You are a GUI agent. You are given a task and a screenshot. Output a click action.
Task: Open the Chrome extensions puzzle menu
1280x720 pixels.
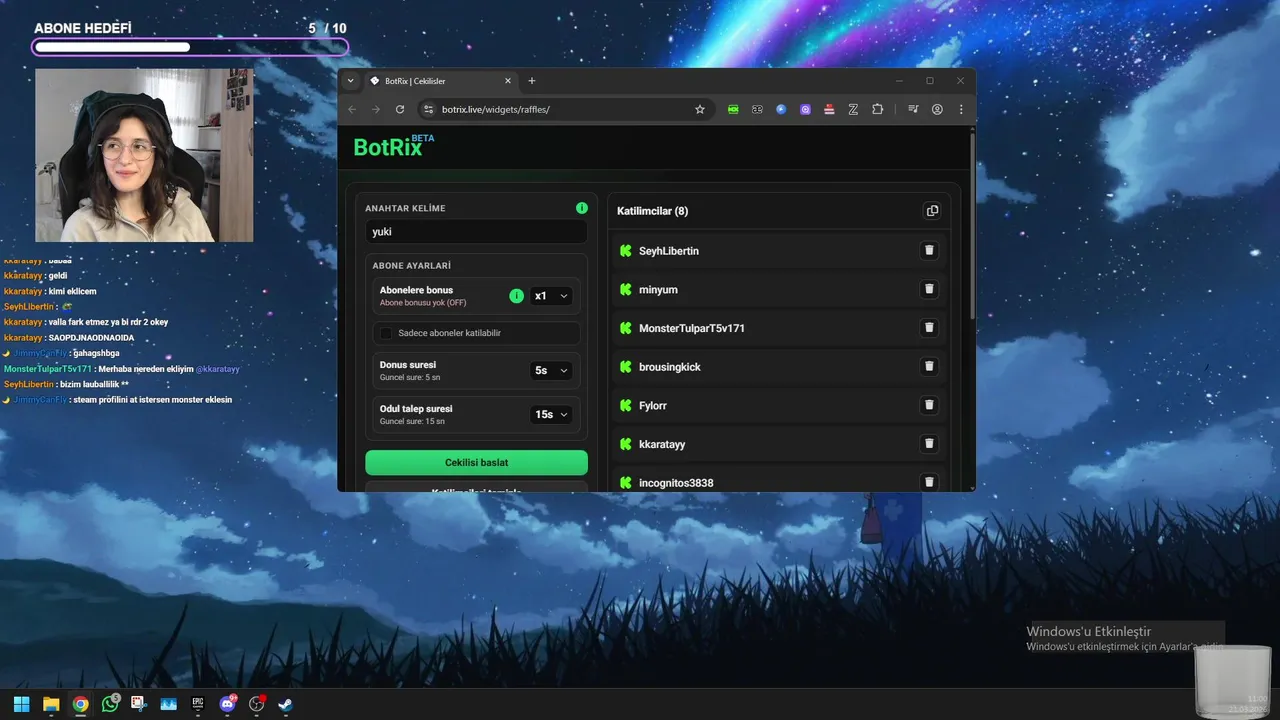[x=877, y=109]
